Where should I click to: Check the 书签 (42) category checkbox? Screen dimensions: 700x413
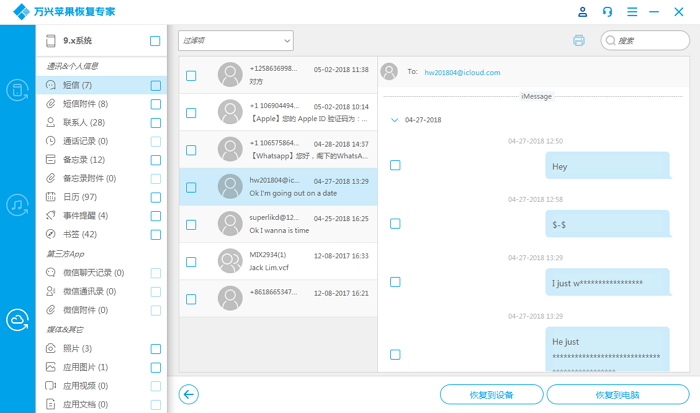pyautogui.click(x=155, y=234)
